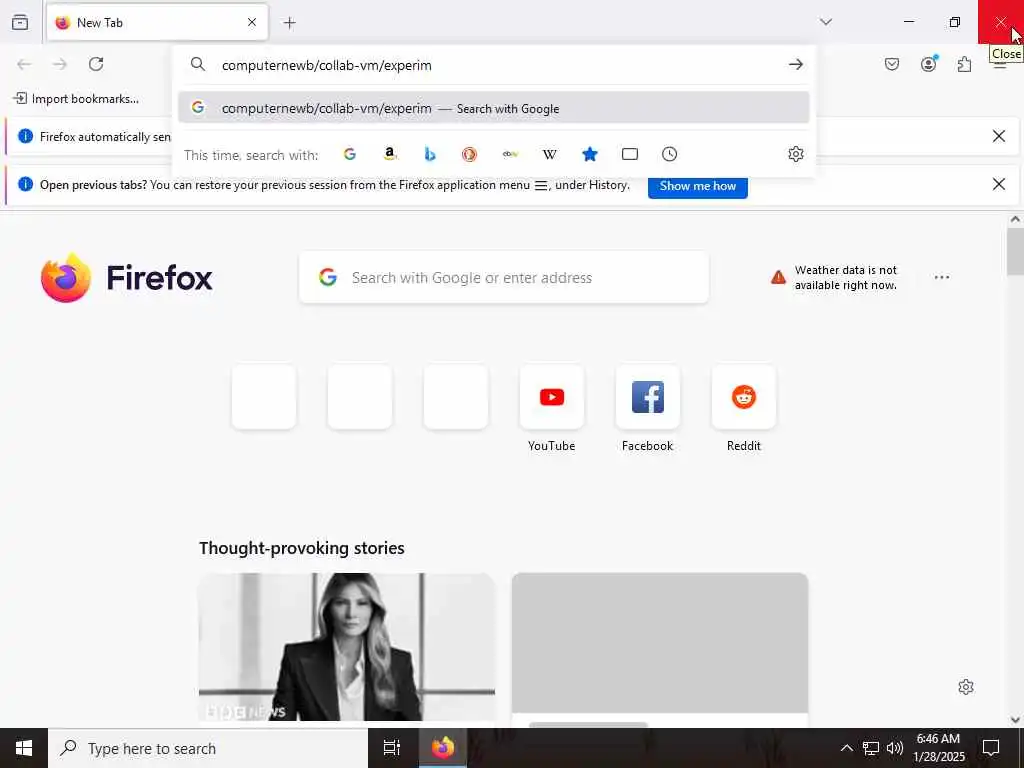Viewport: 1024px width, 768px height.
Task: Click the Go arrow in the address bar
Action: click(x=795, y=65)
